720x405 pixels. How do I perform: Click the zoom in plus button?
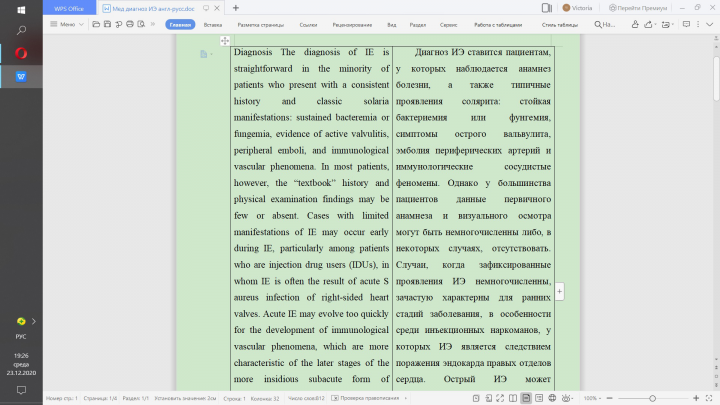pos(696,398)
